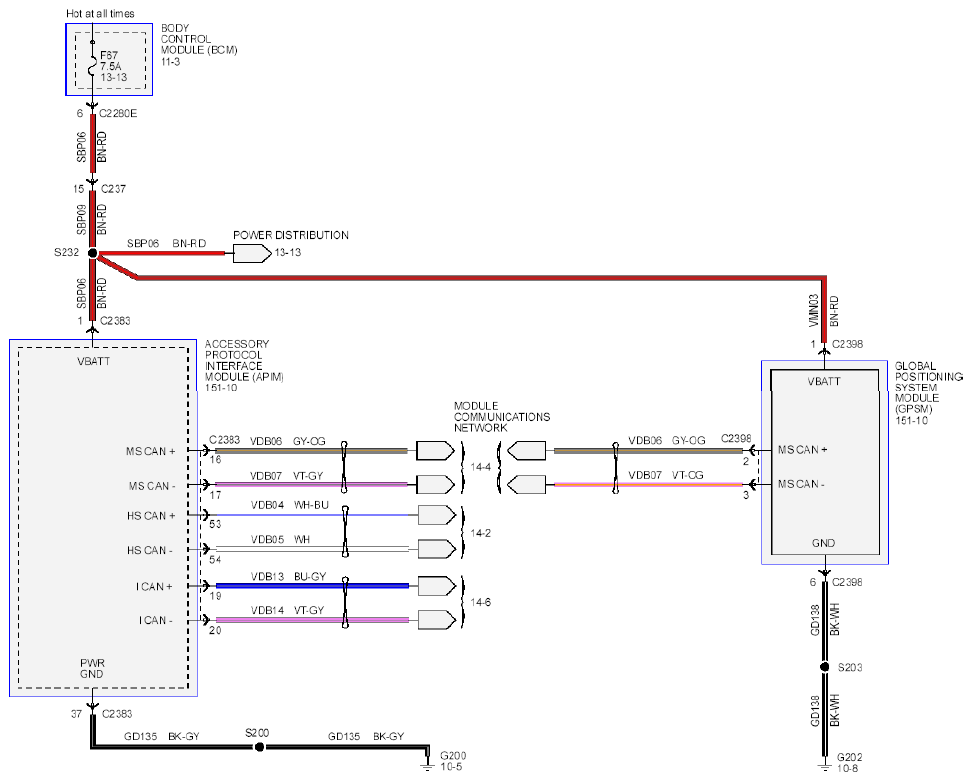This screenshot has width=972, height=781.
Task: Click APIM pin number "54"
Action: point(215,560)
